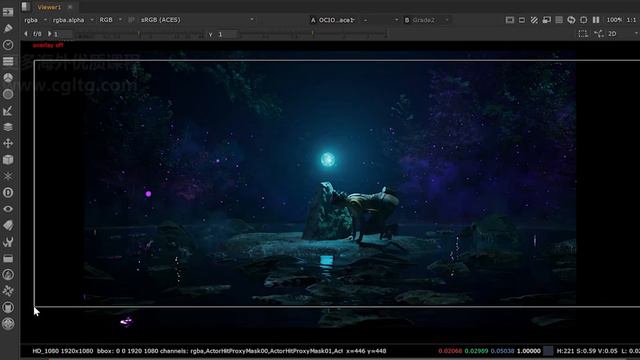Click the f/8 f-stop label
640x360 pixels.
point(37,34)
